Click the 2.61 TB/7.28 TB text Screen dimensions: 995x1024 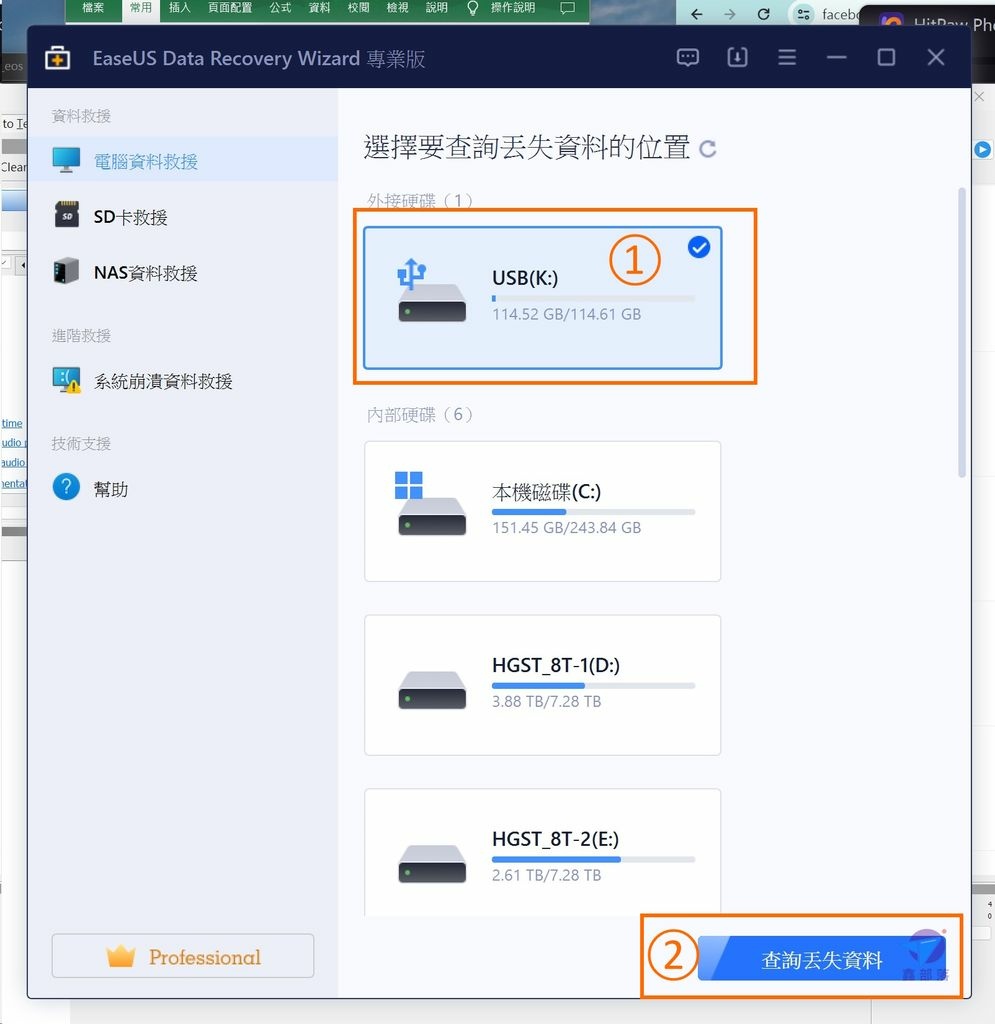[x=546, y=875]
